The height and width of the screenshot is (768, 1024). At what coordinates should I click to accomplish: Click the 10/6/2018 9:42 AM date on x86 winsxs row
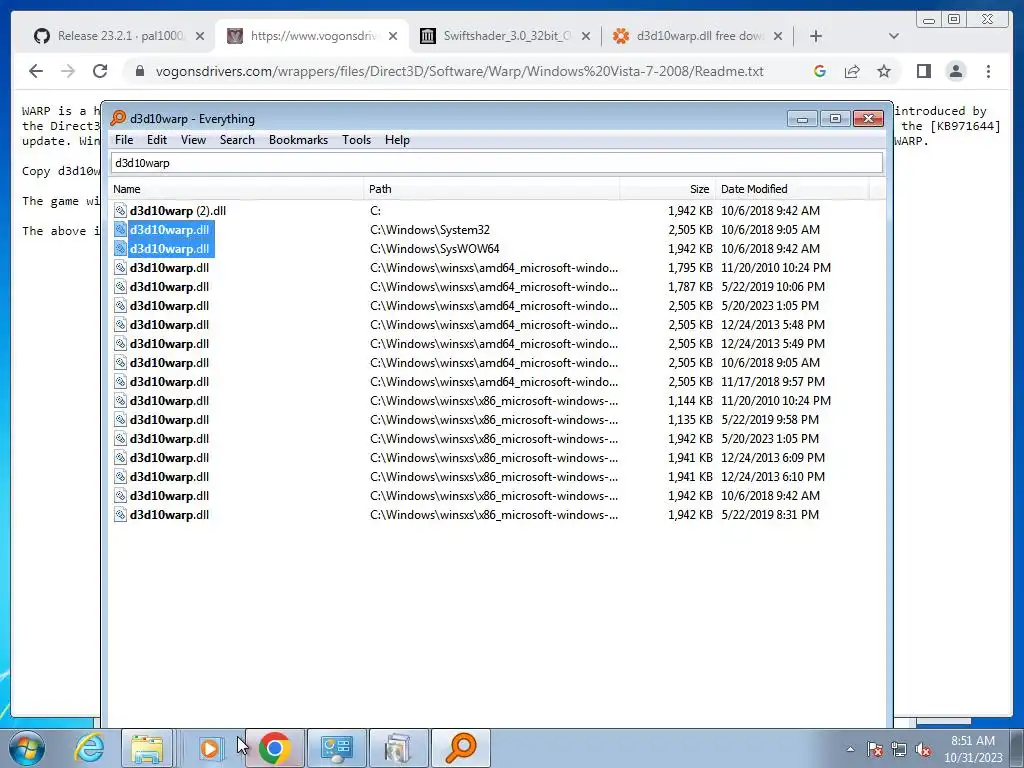771,496
